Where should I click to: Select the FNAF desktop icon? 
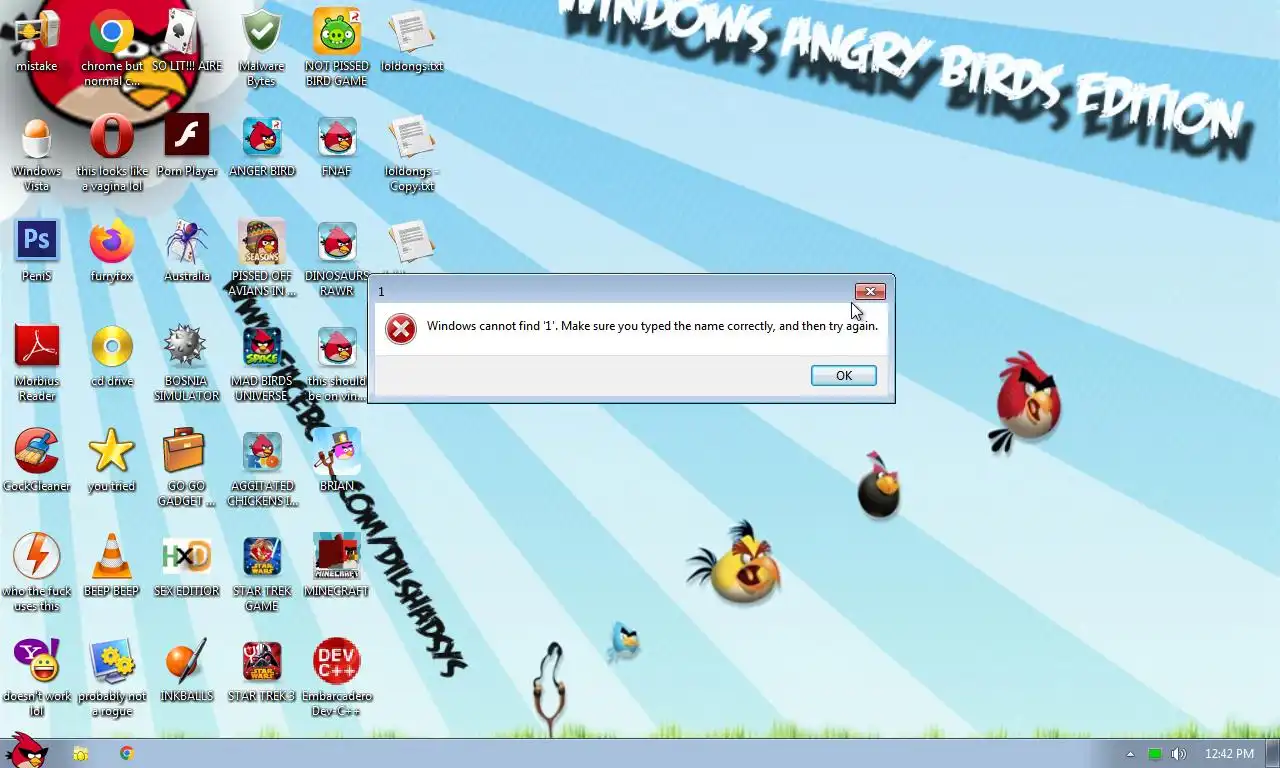tap(337, 146)
